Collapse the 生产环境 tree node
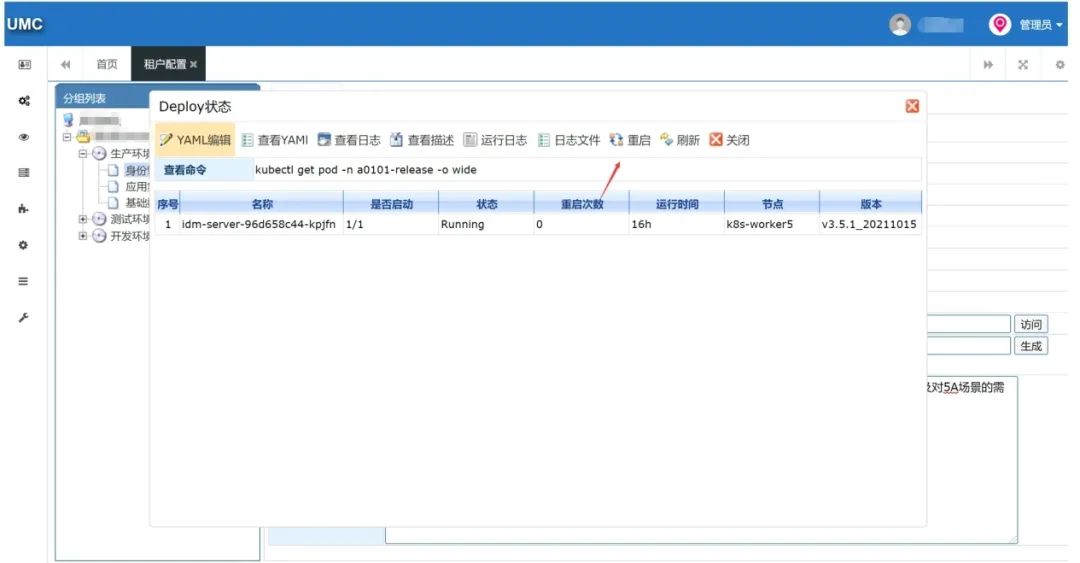 point(83,153)
